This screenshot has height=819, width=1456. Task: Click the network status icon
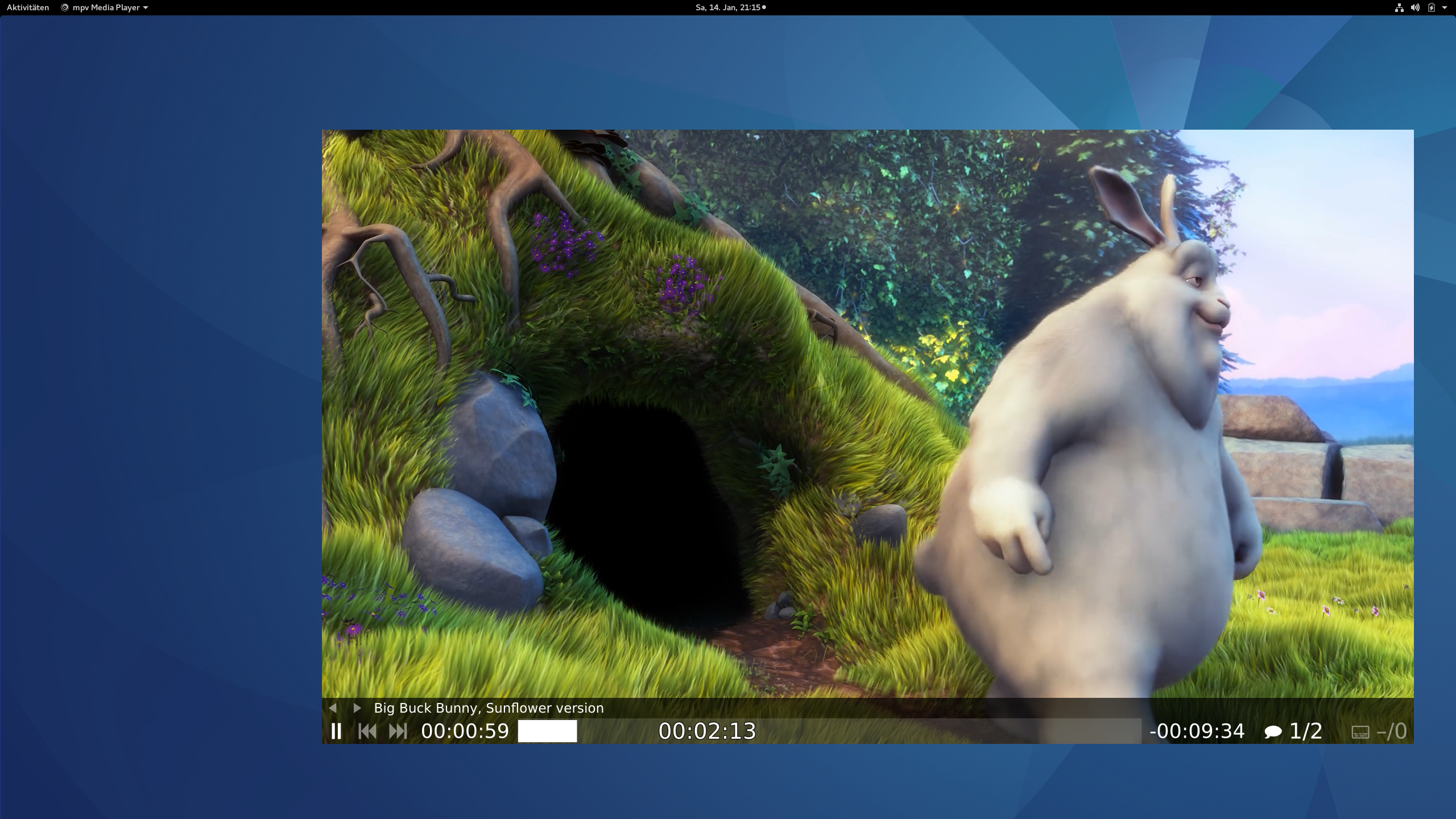1399,7
